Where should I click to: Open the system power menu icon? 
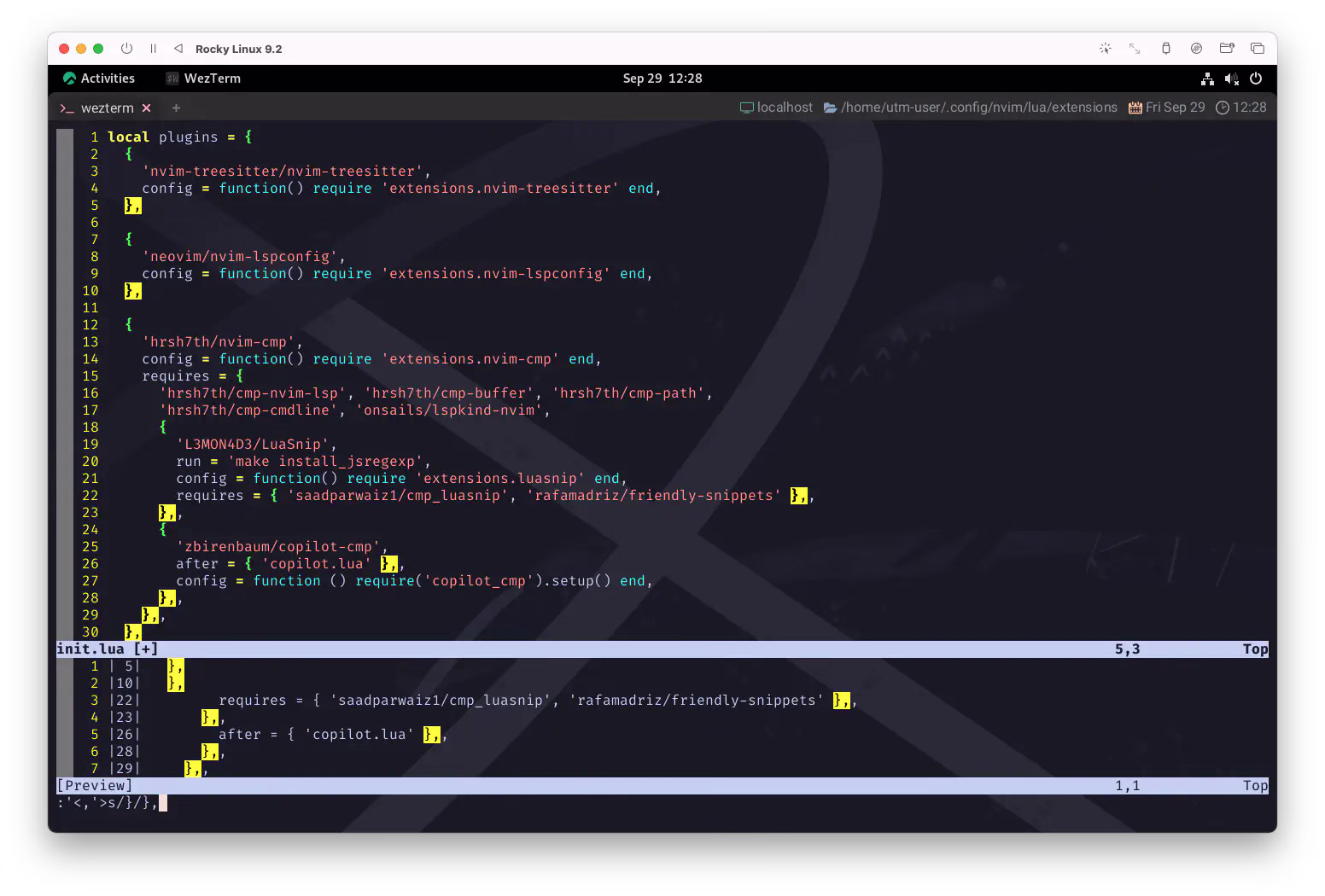[x=1256, y=79]
